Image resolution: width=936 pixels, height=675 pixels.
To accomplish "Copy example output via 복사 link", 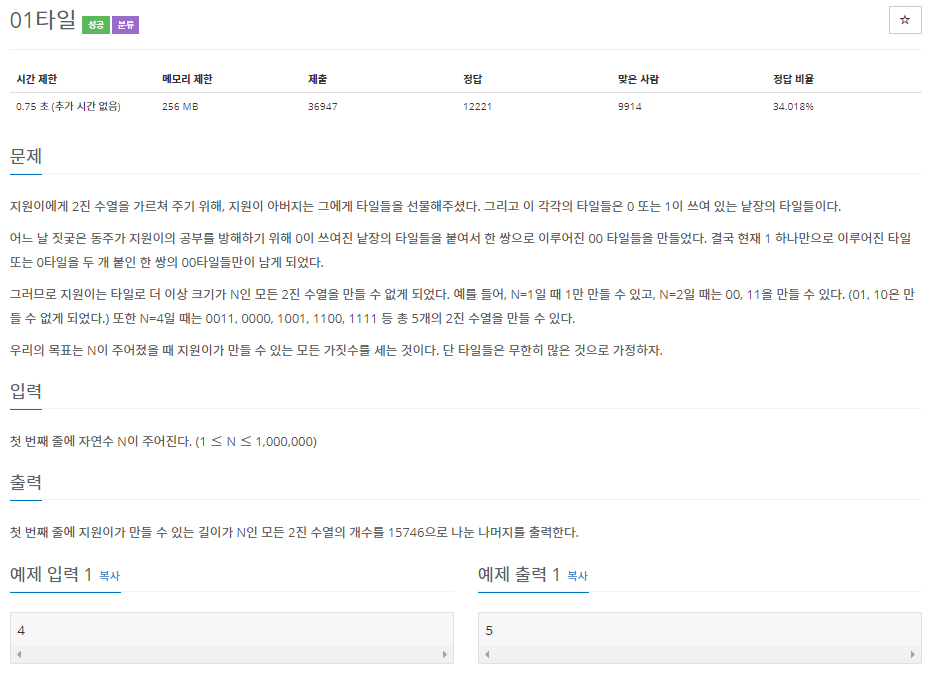I will coord(577,576).
